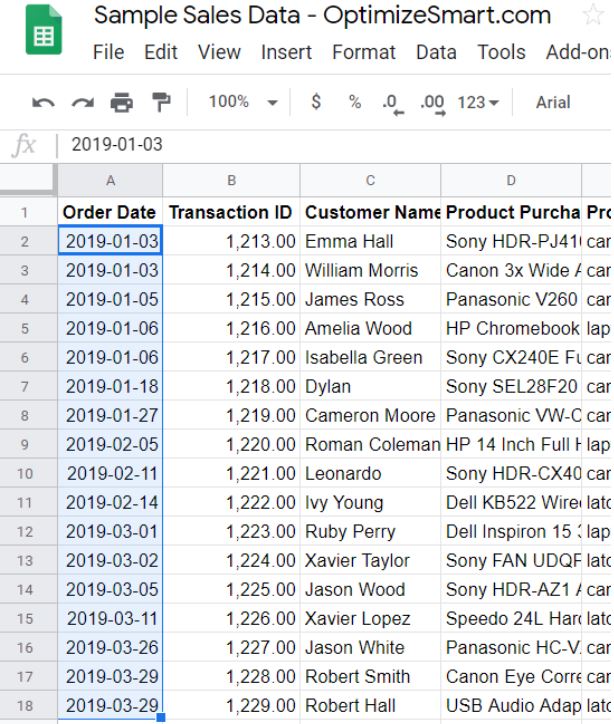
Task: Click product cell USB Audio Adap
Action: 511,706
